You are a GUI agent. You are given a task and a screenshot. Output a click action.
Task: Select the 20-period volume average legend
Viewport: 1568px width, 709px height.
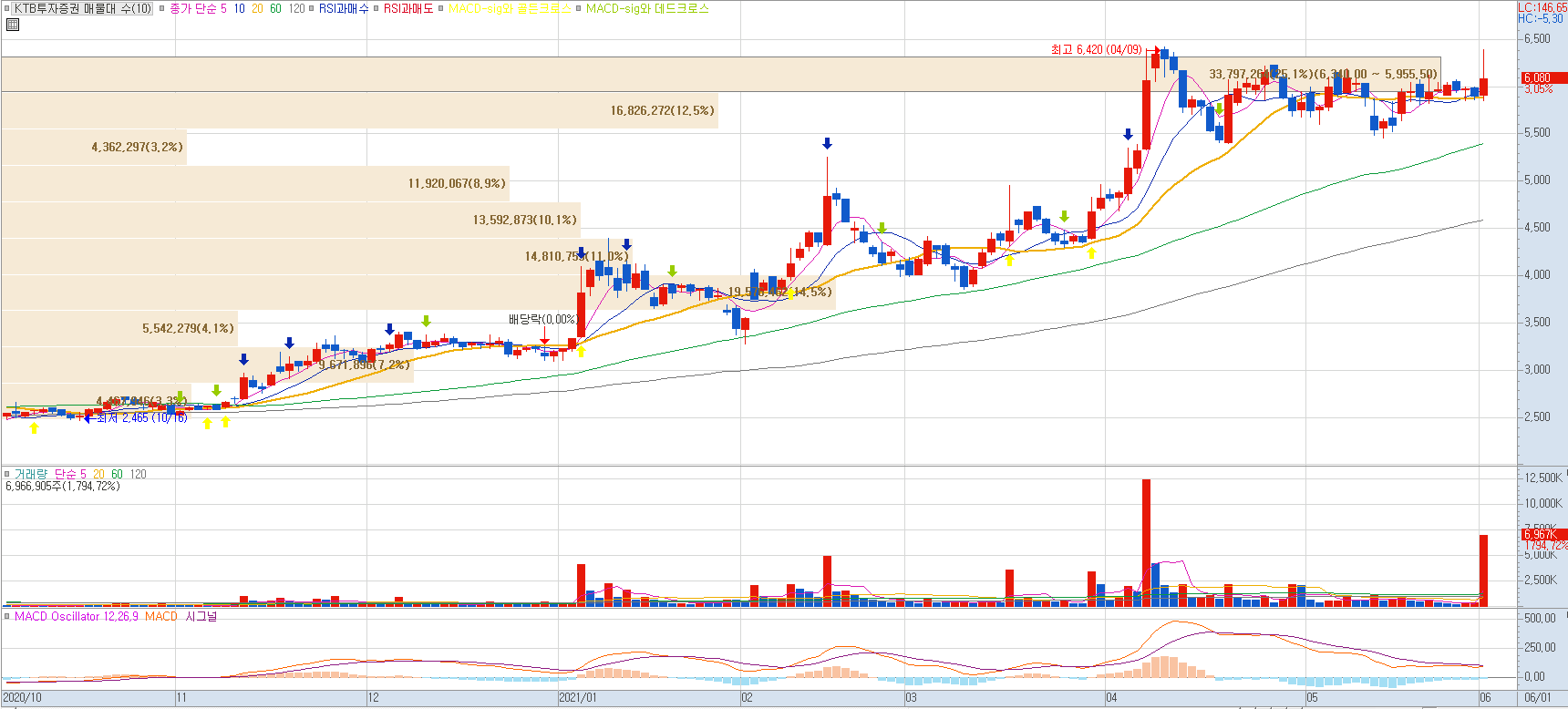(x=98, y=474)
